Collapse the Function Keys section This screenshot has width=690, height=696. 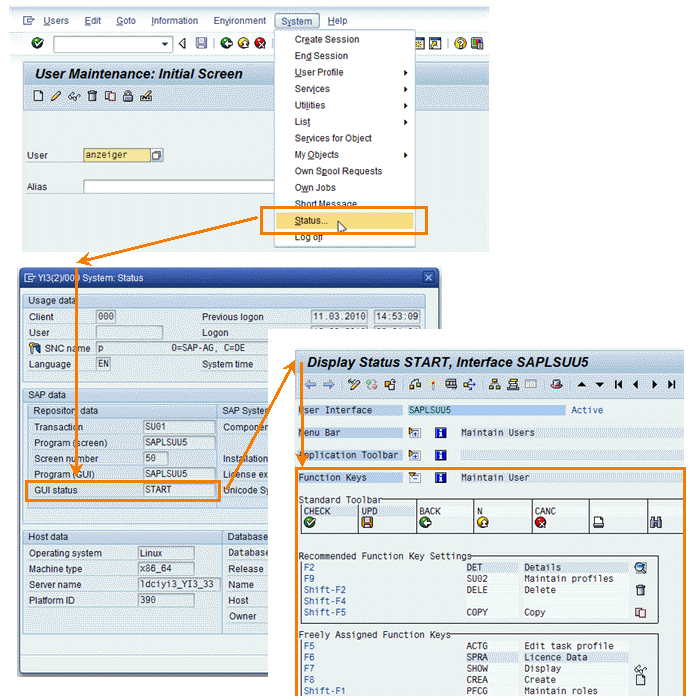pos(414,478)
